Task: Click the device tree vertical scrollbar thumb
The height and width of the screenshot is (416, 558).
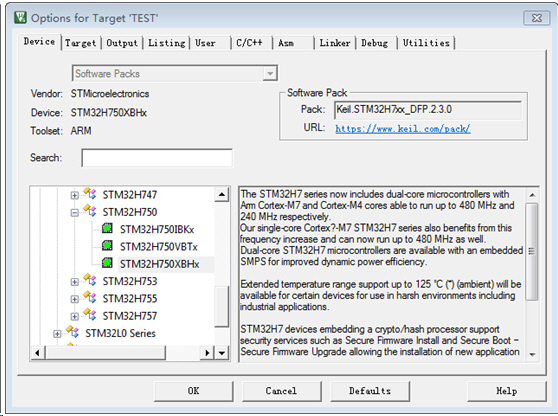Action: [222, 306]
